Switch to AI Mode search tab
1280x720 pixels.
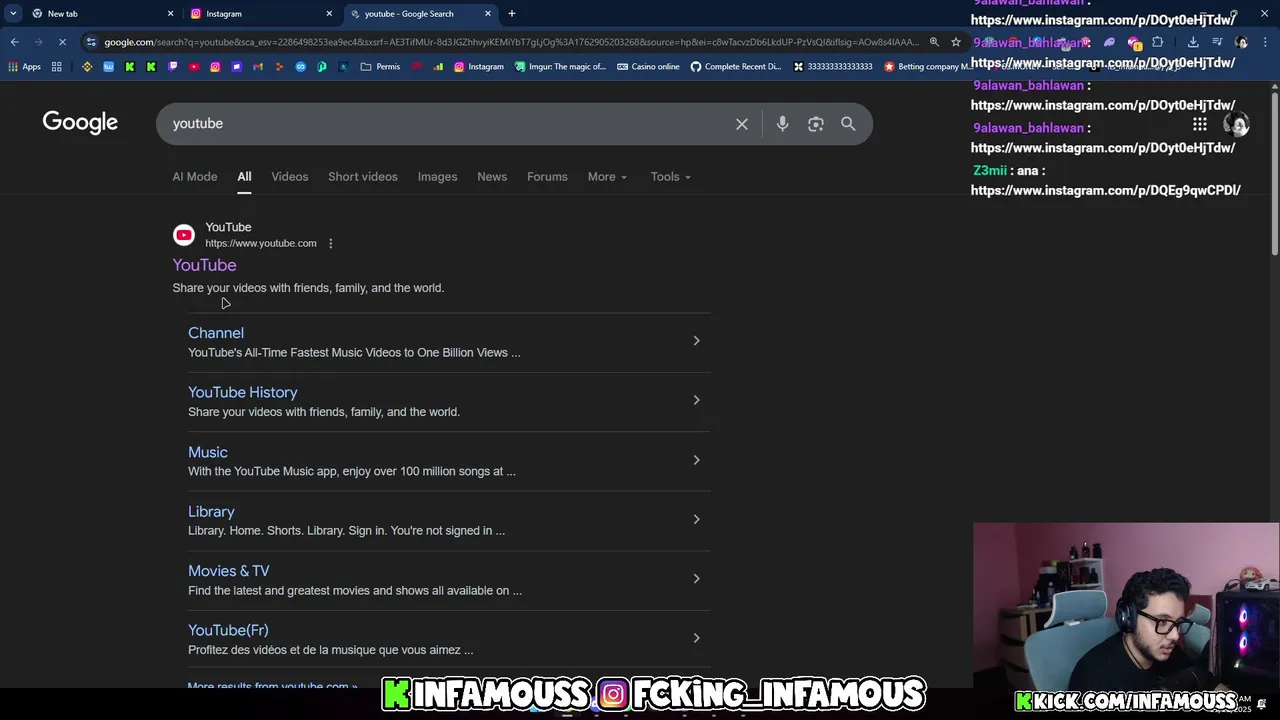(195, 177)
